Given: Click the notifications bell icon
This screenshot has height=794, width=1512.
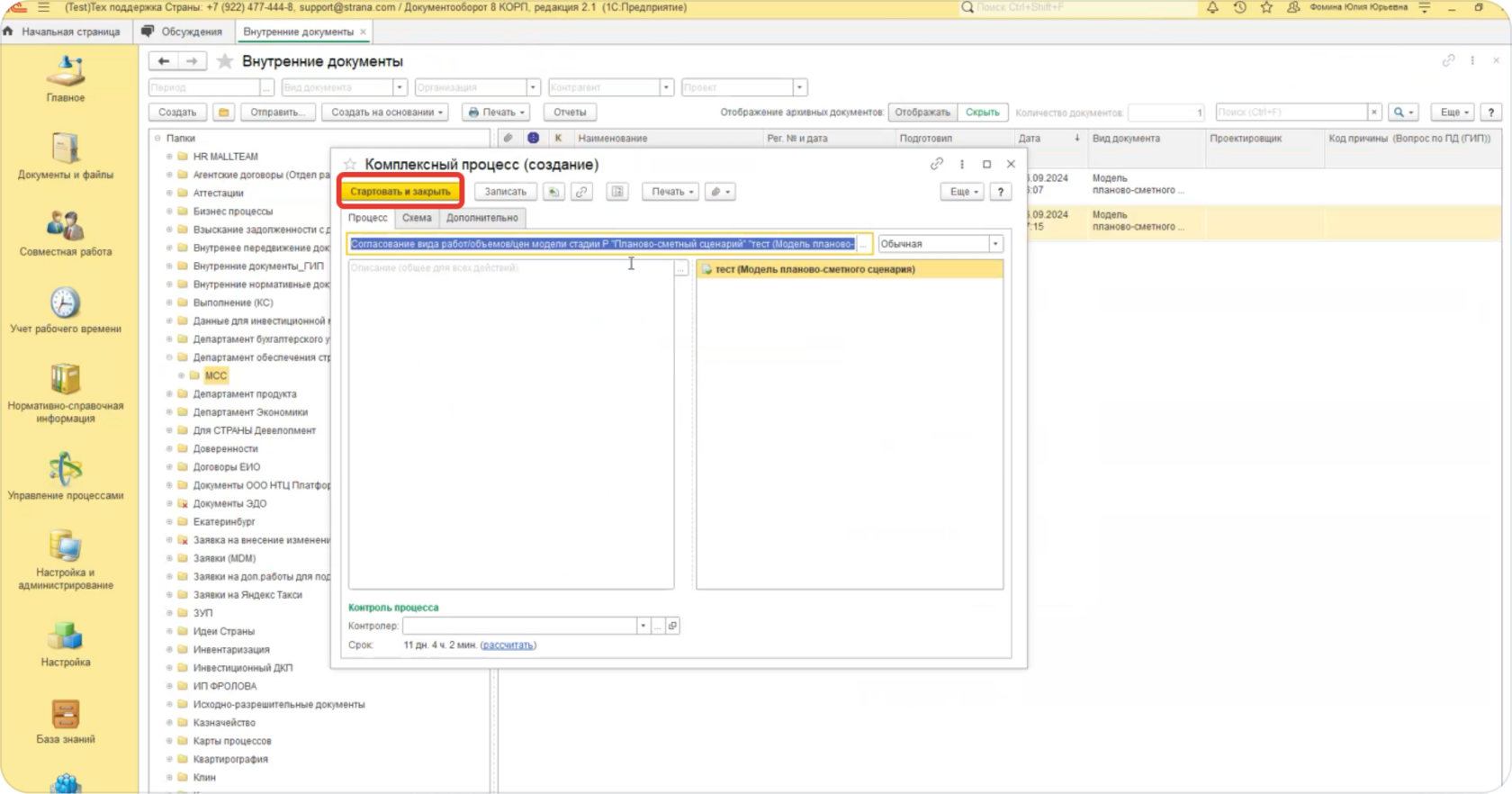Looking at the screenshot, I should [x=1212, y=7].
